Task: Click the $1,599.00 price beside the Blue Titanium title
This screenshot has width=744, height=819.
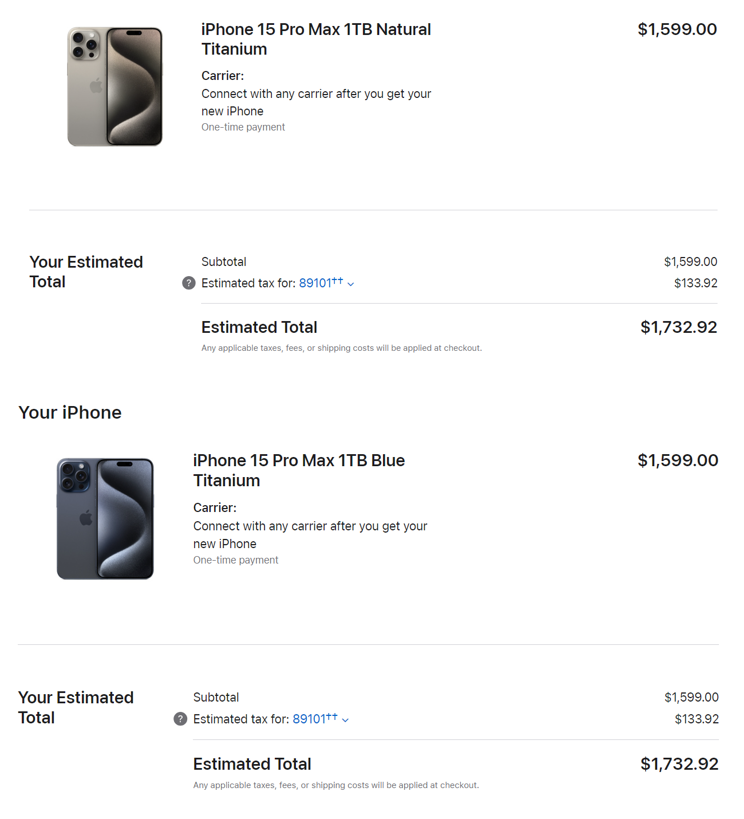Action: pyautogui.click(x=677, y=460)
